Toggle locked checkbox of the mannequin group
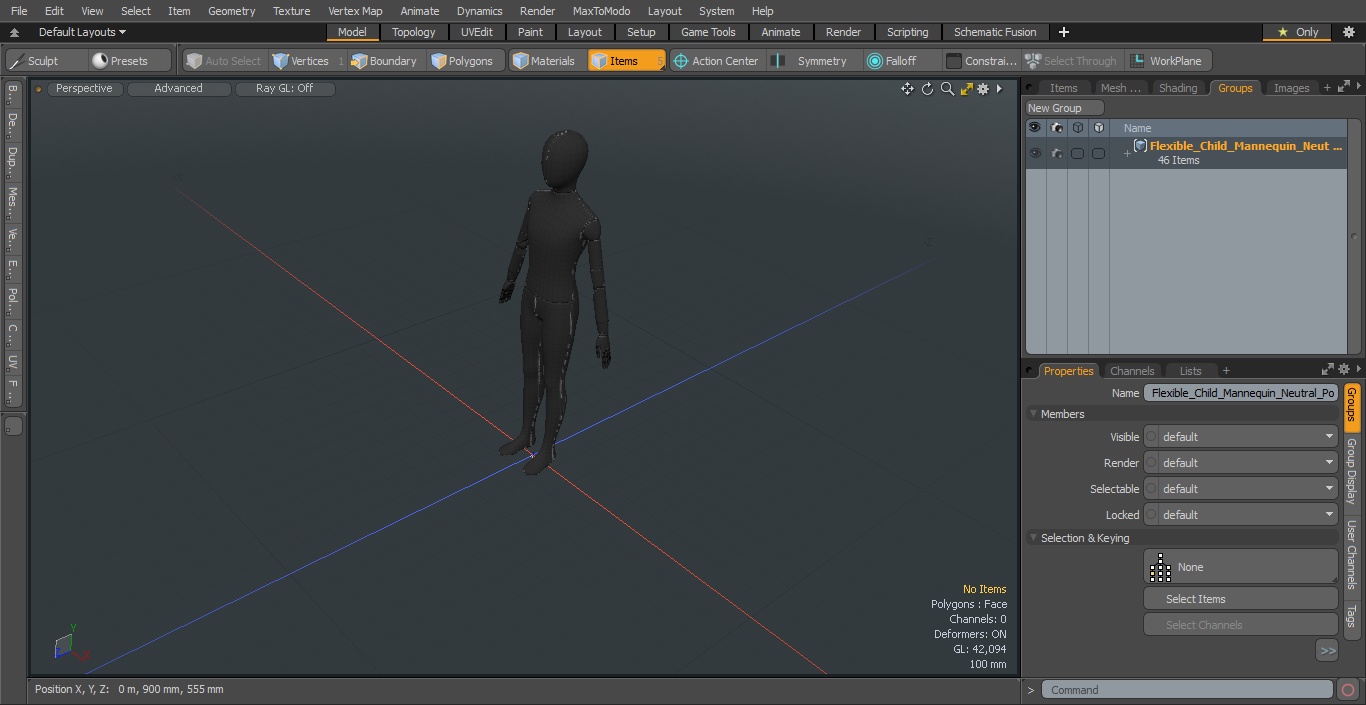 [x=1098, y=153]
